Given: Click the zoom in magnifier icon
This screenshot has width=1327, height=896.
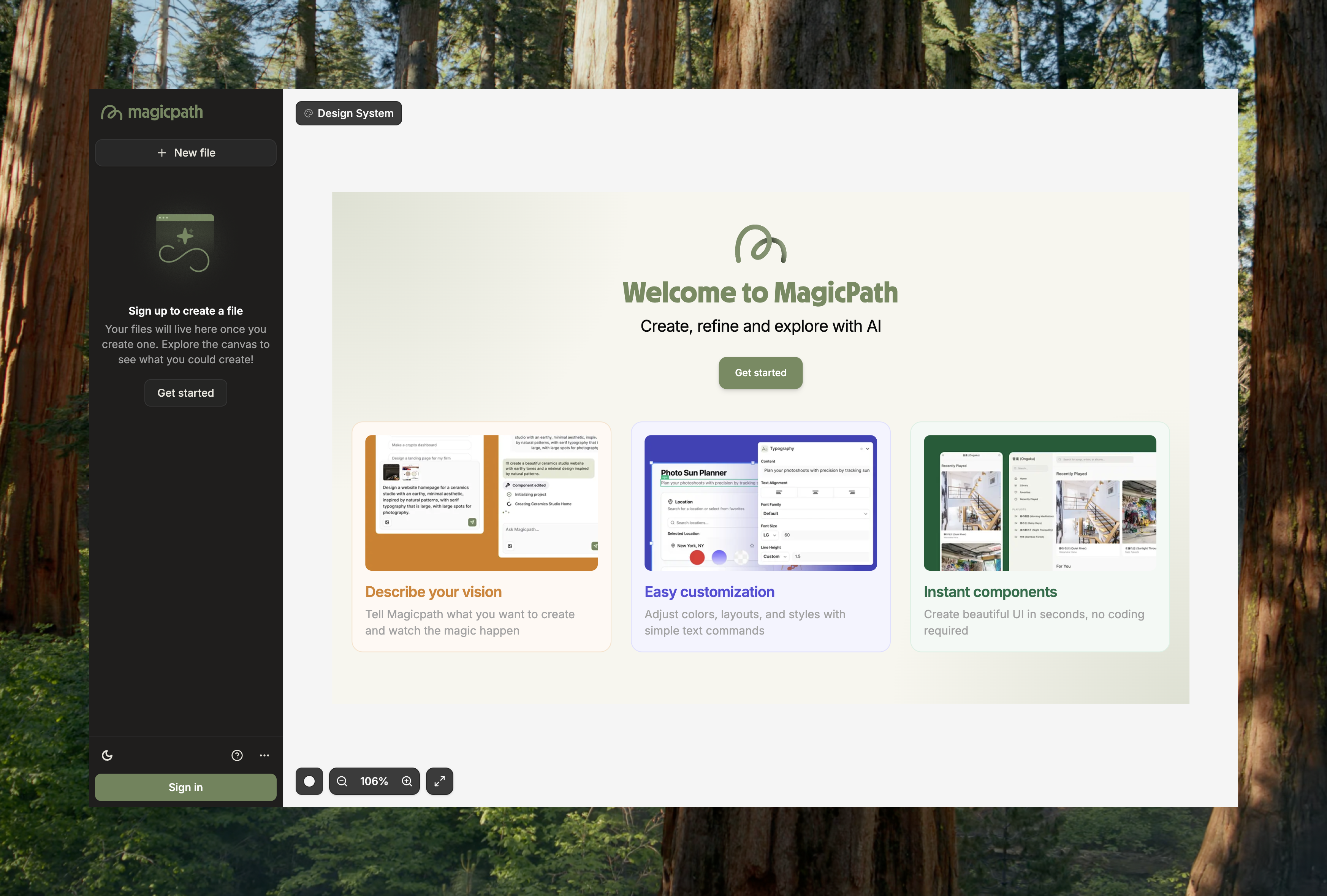Looking at the screenshot, I should pyautogui.click(x=407, y=781).
